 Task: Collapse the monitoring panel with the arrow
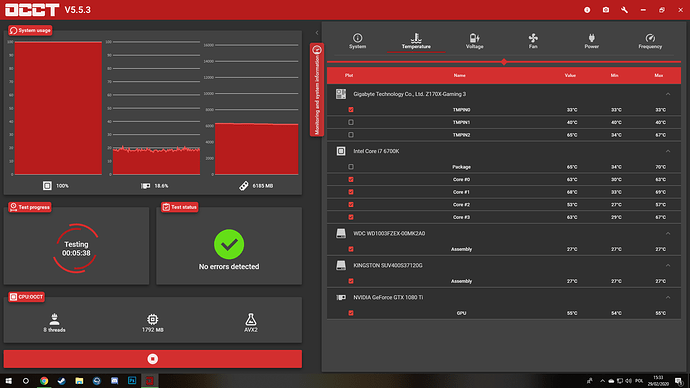[x=317, y=33]
